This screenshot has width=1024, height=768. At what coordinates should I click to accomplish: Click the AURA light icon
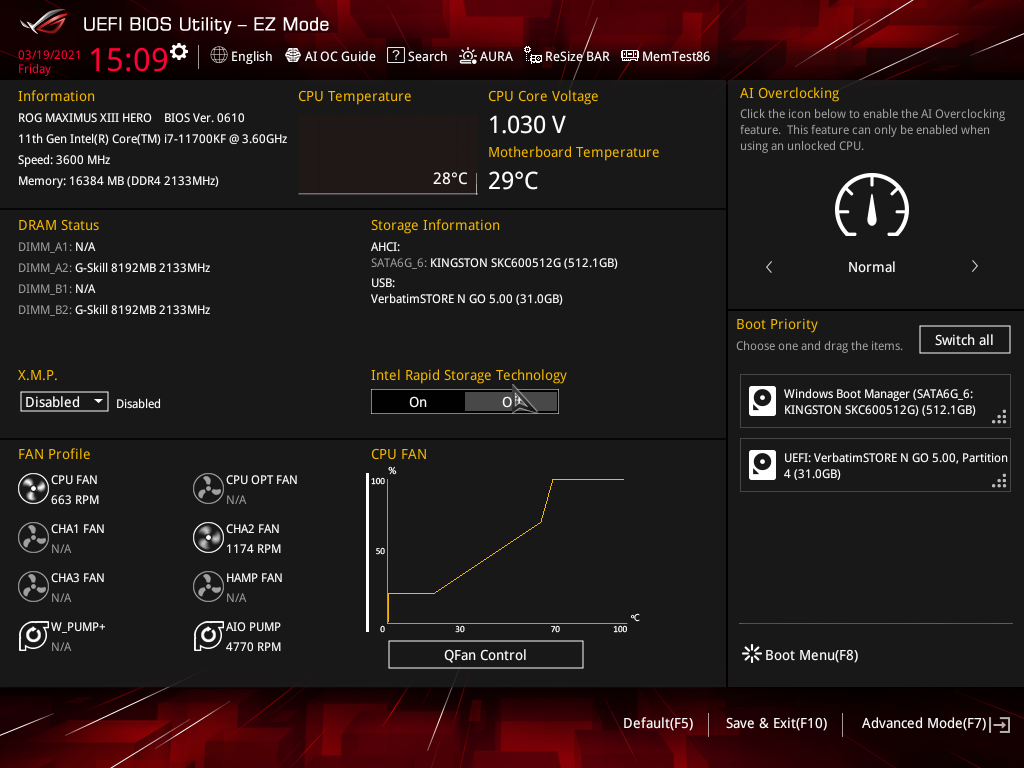(x=468, y=56)
